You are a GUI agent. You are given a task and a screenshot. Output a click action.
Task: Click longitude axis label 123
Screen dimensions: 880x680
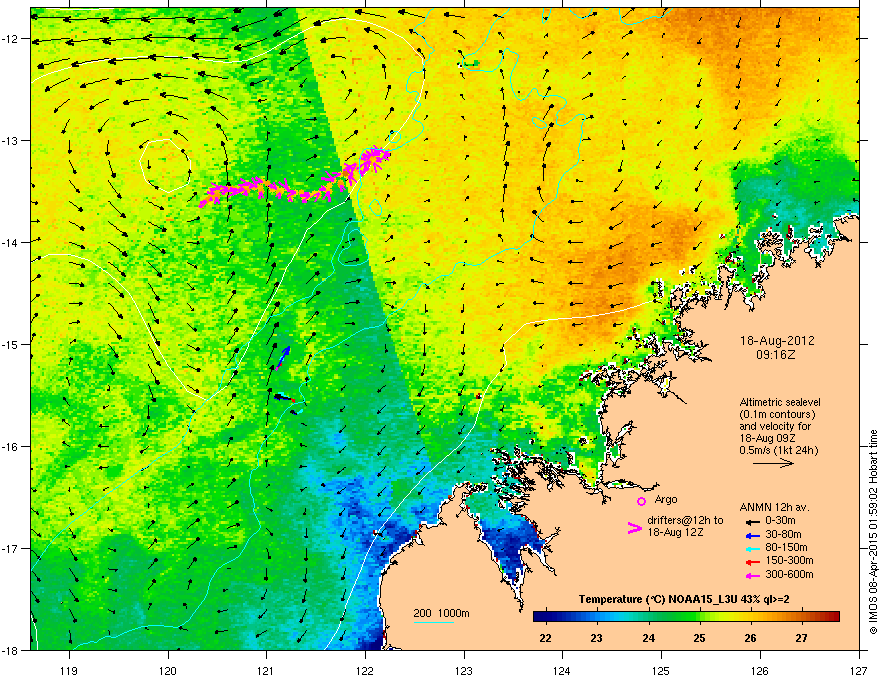coord(464,670)
